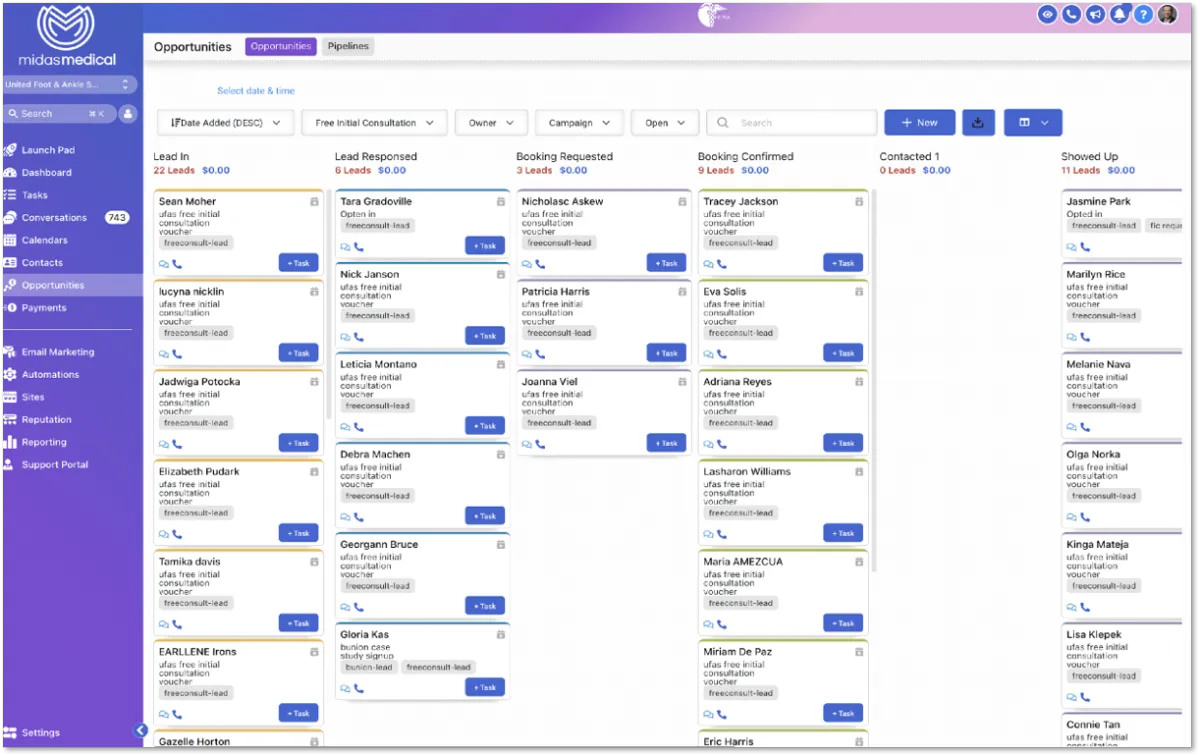
Task: Open the board view layout dropdown
Action: click(1033, 123)
